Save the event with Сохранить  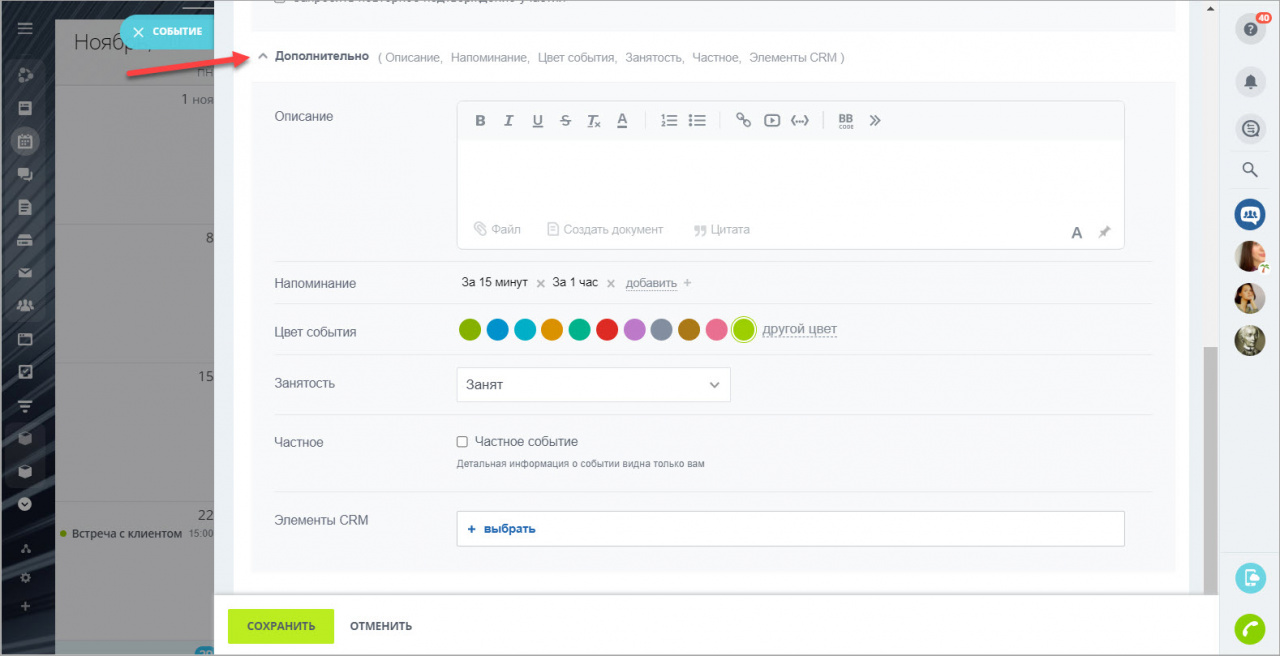[x=280, y=626]
